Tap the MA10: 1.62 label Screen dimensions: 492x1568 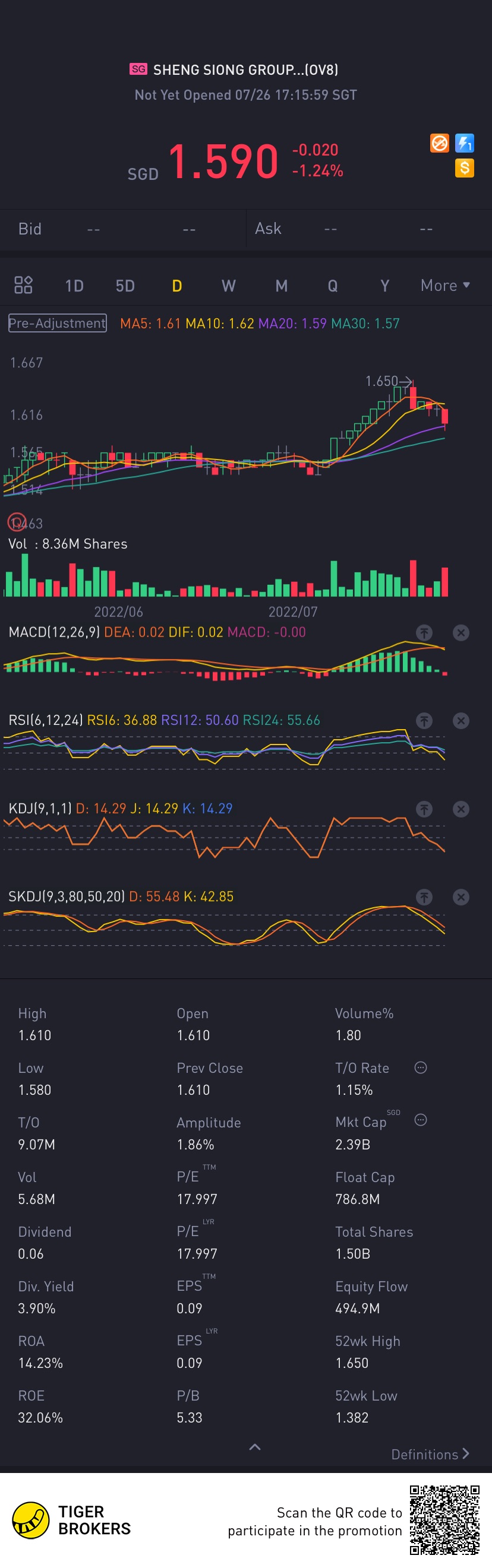coord(220,323)
